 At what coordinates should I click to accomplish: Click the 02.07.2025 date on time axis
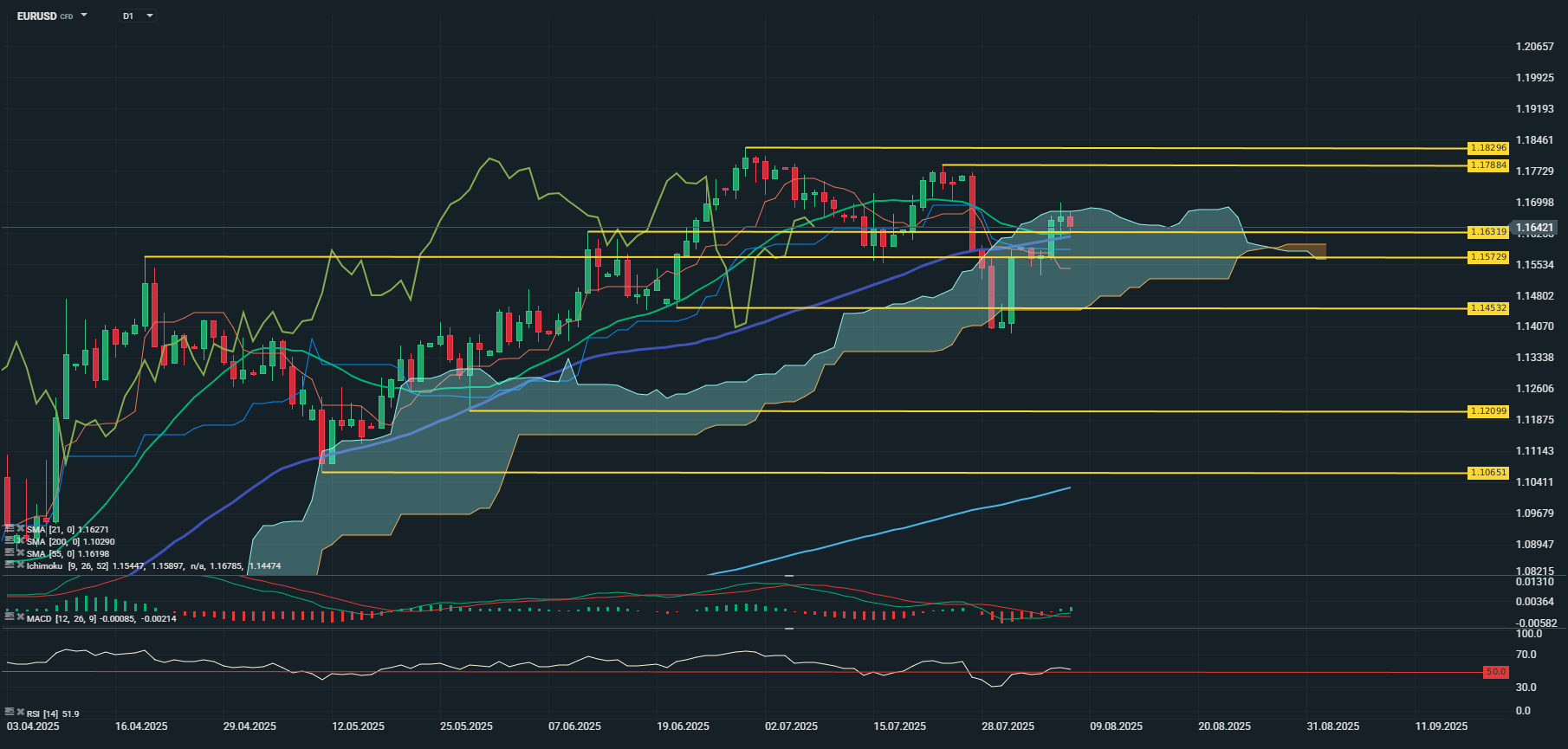coord(791,726)
